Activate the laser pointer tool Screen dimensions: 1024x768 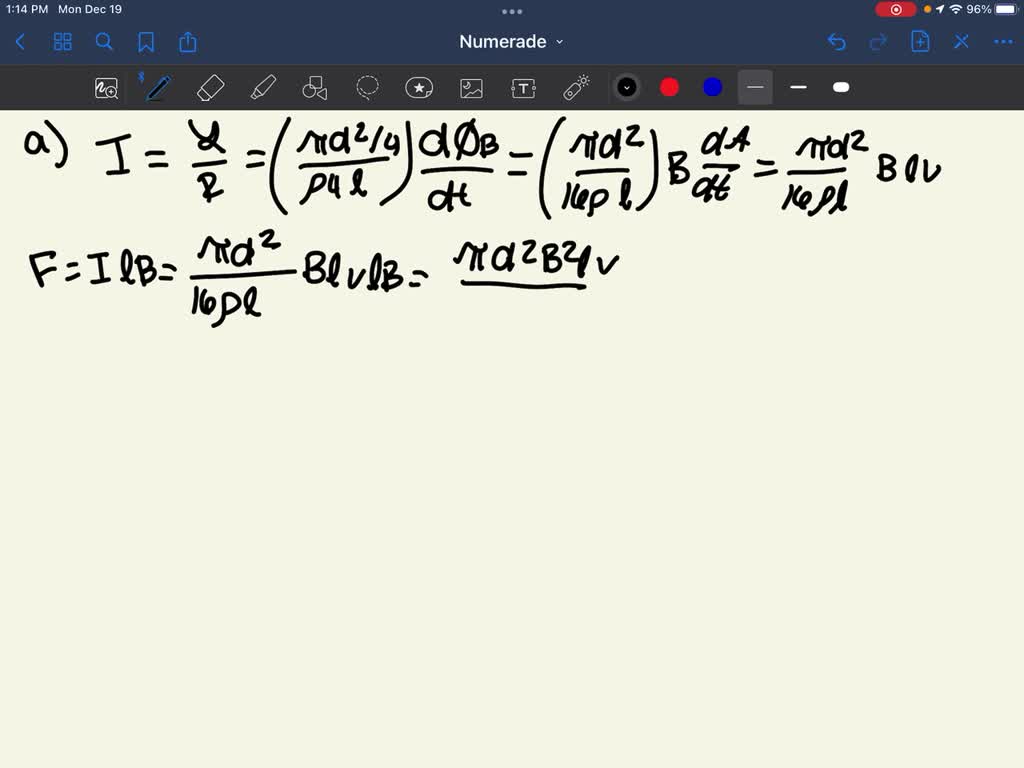pos(575,88)
